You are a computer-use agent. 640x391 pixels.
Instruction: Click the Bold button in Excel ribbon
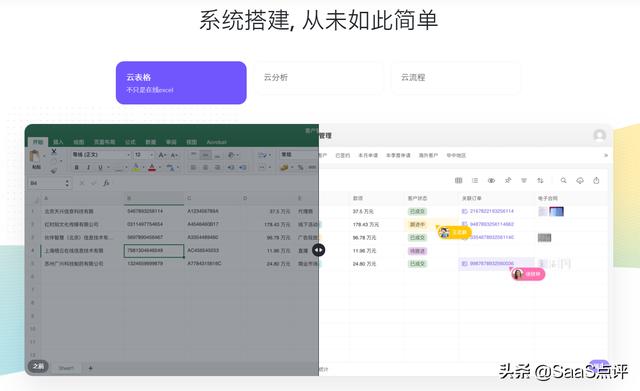point(76,167)
